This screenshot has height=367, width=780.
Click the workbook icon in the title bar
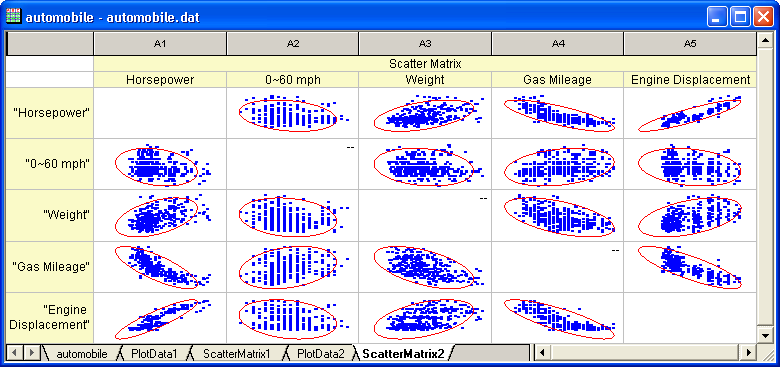13,17
